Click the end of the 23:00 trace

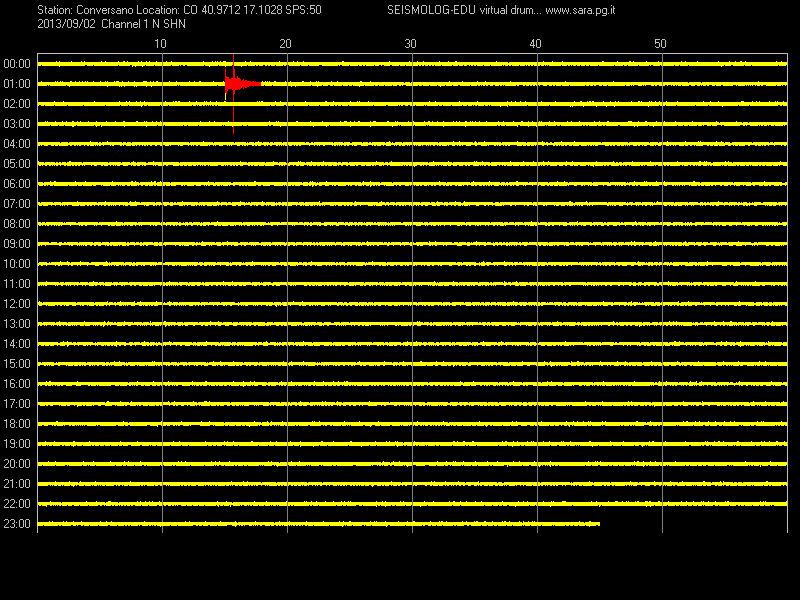tap(599, 524)
